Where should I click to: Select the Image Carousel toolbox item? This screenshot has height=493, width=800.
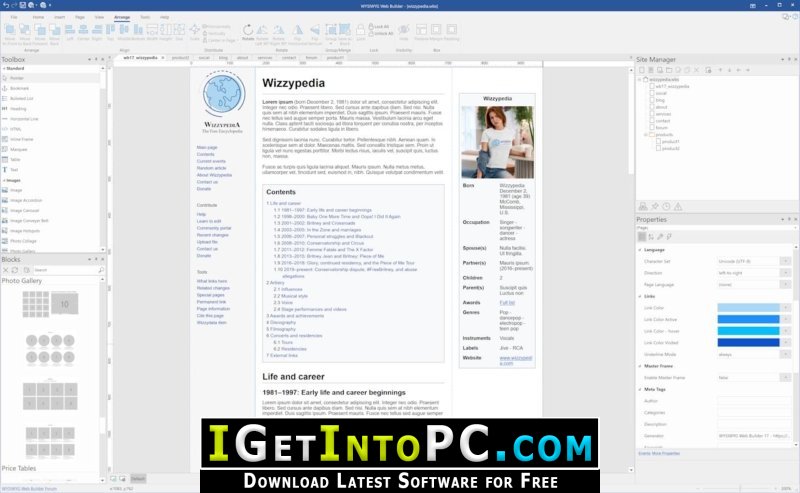click(x=24, y=211)
